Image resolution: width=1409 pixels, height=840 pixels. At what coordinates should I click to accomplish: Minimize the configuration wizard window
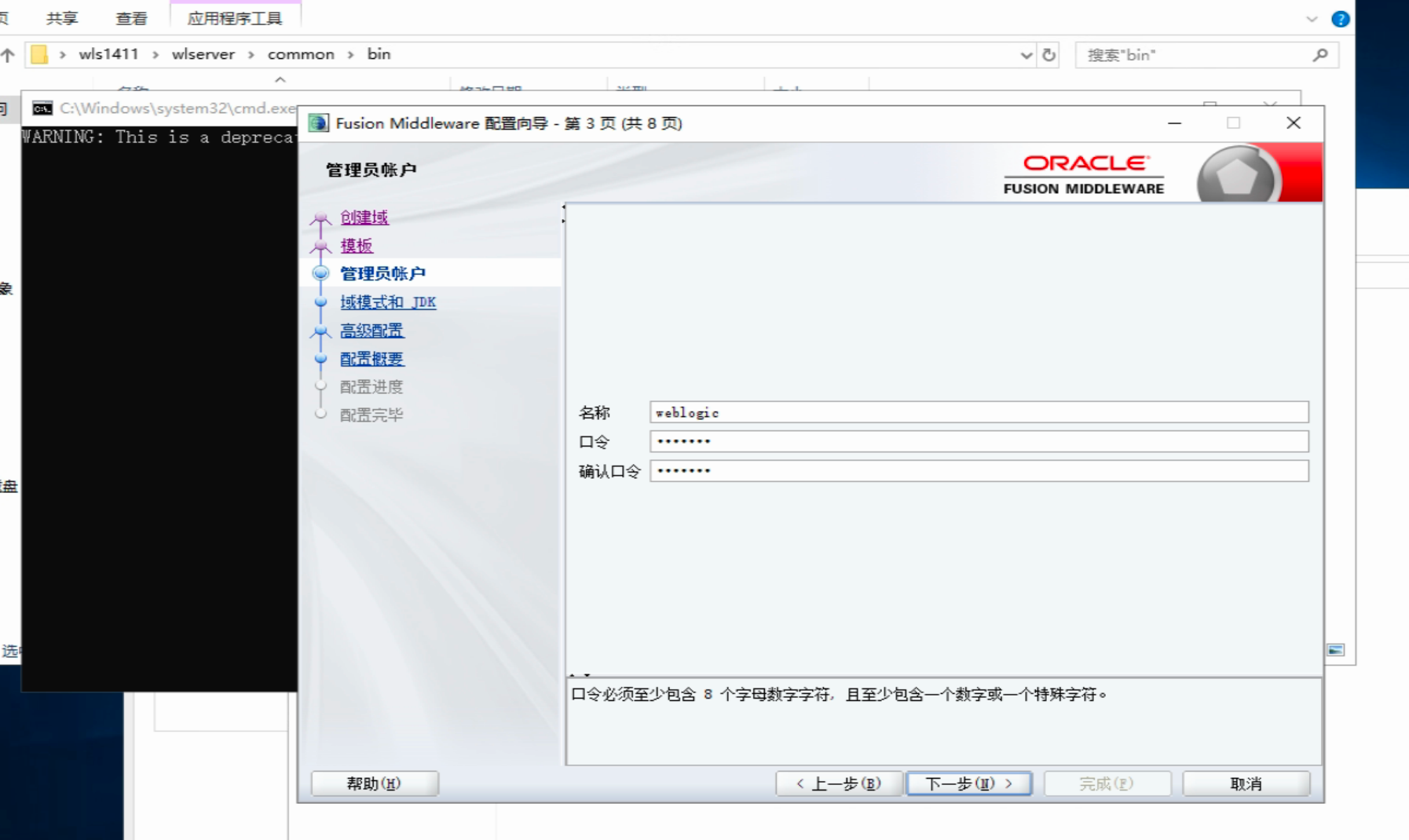coord(1174,123)
